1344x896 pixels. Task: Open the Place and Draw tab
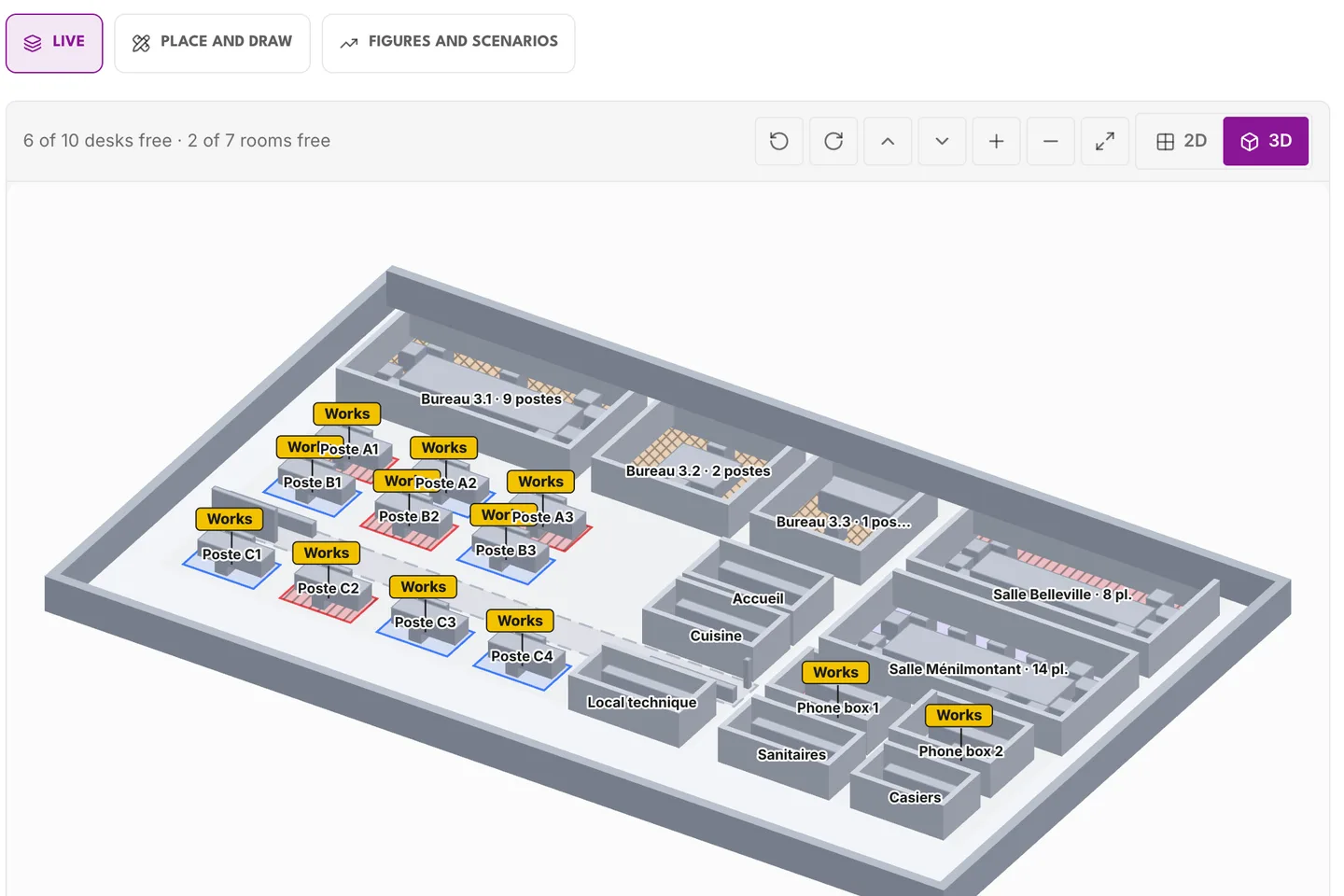click(x=212, y=43)
